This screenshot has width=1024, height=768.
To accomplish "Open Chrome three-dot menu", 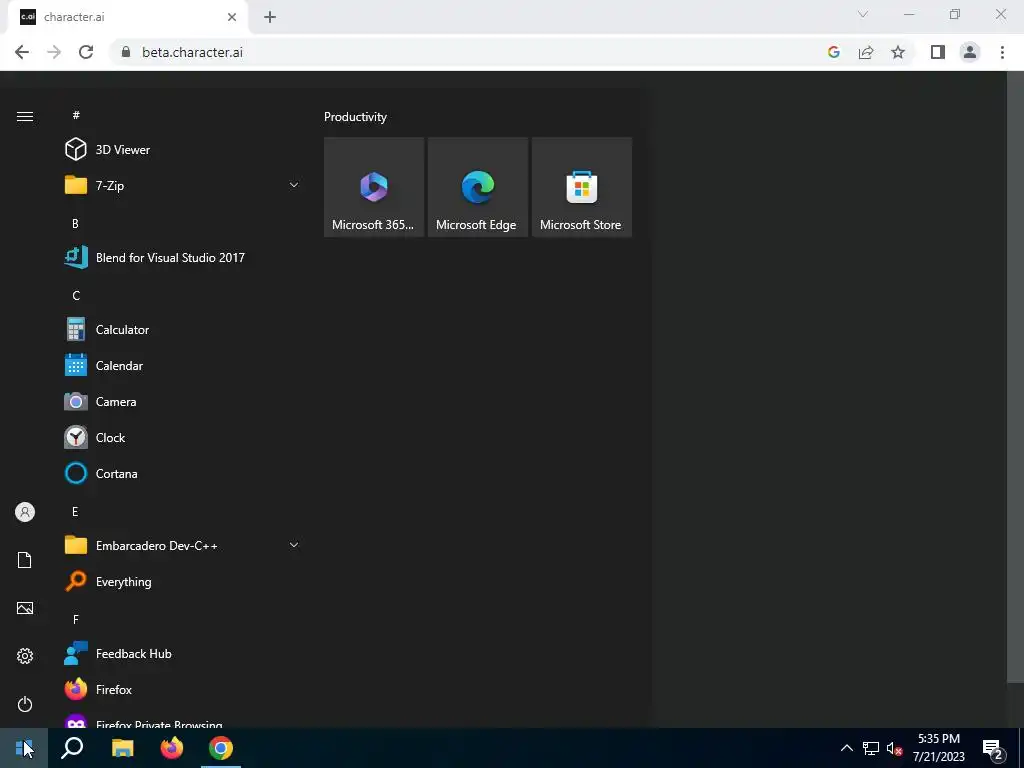I will point(1002,52).
